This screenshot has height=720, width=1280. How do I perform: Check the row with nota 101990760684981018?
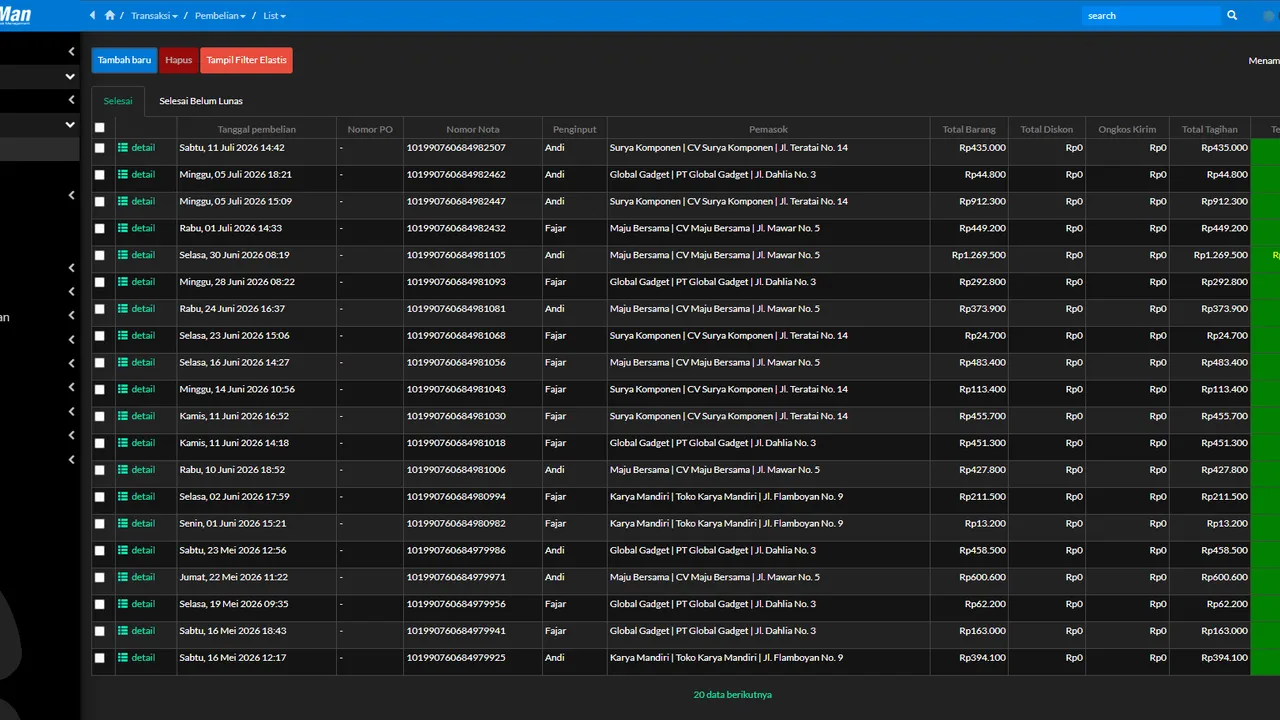99,443
